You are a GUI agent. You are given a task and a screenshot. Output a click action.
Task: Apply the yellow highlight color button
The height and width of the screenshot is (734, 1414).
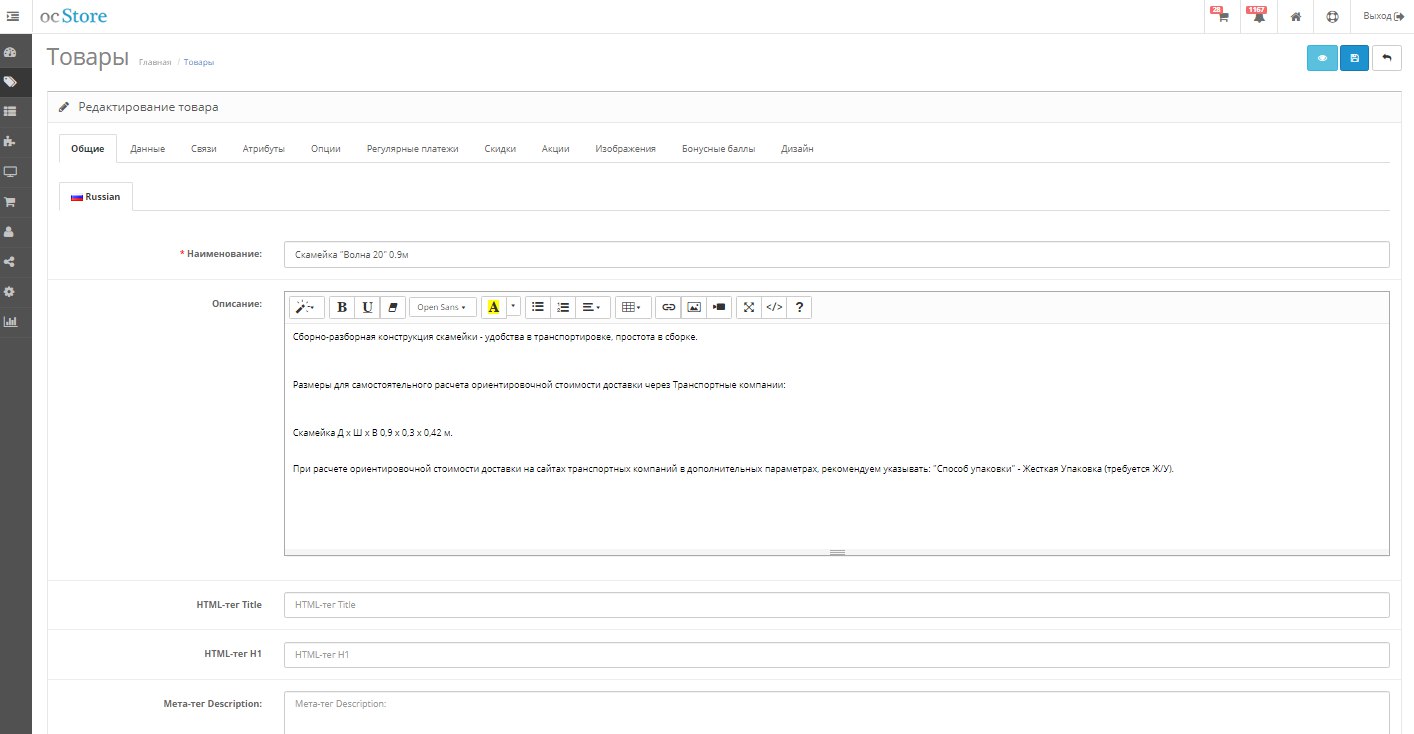(493, 307)
